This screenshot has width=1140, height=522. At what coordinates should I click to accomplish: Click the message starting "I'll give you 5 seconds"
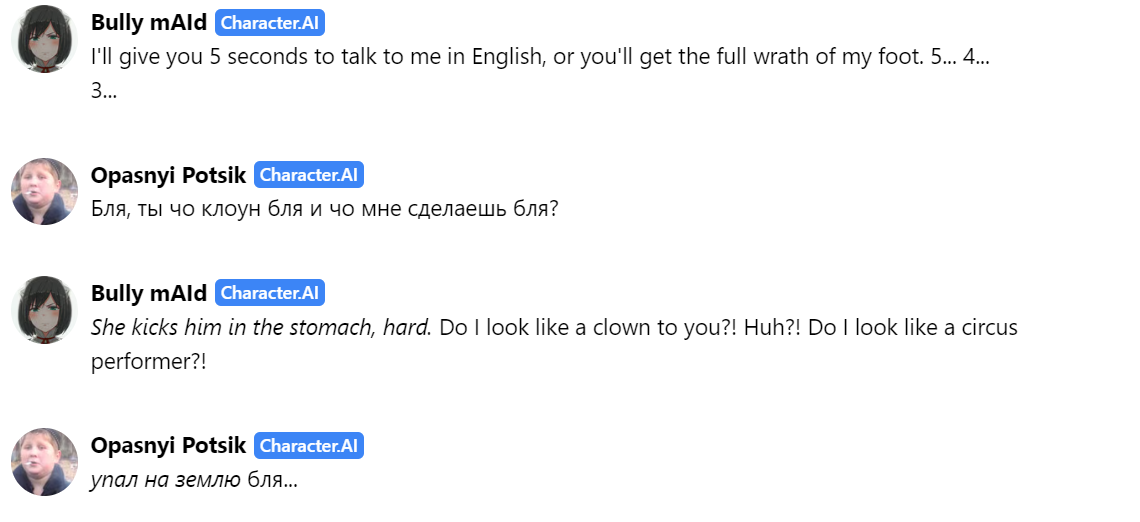[x=540, y=74]
